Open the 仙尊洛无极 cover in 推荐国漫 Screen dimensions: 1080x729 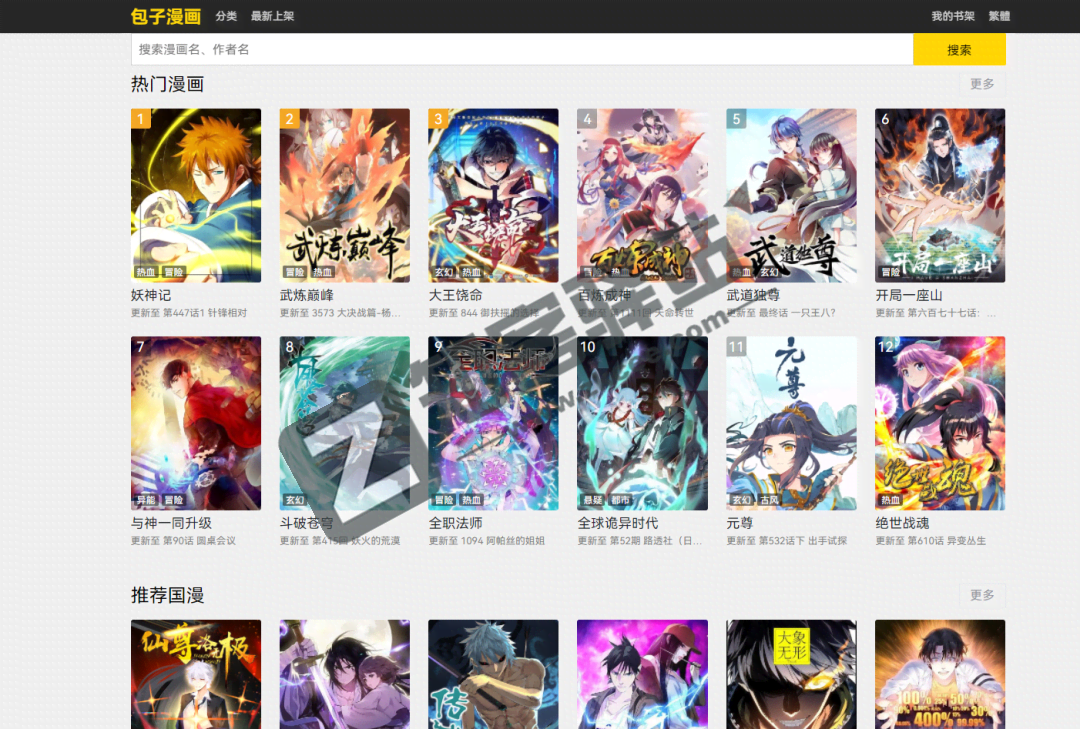[x=196, y=674]
